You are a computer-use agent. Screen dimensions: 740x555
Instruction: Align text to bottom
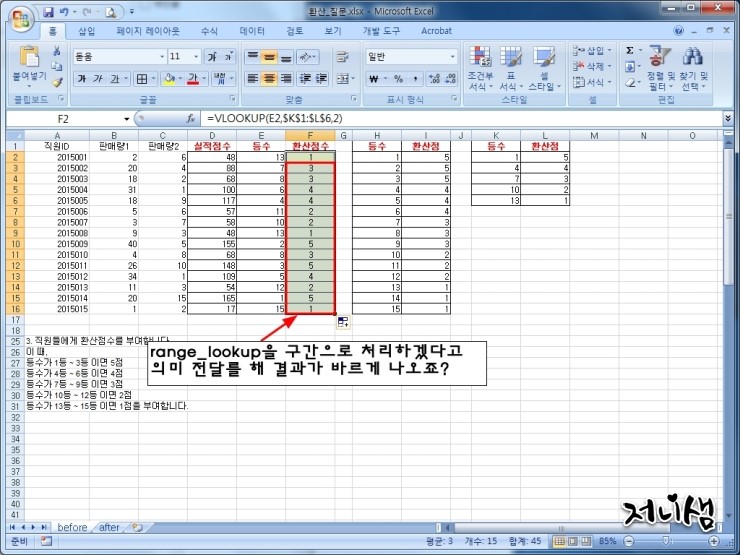click(x=286, y=57)
